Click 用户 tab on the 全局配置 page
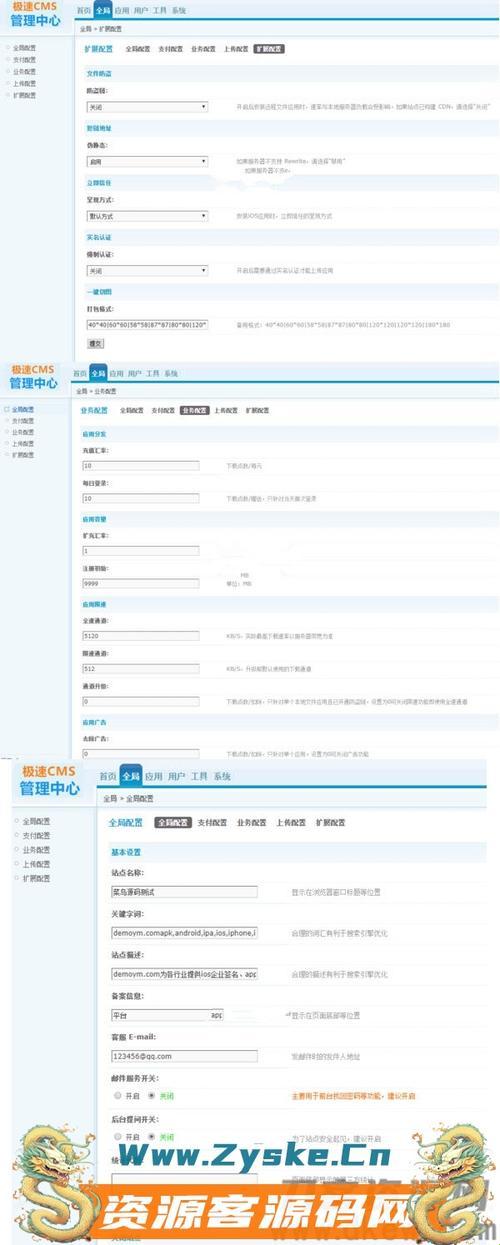 176,776
